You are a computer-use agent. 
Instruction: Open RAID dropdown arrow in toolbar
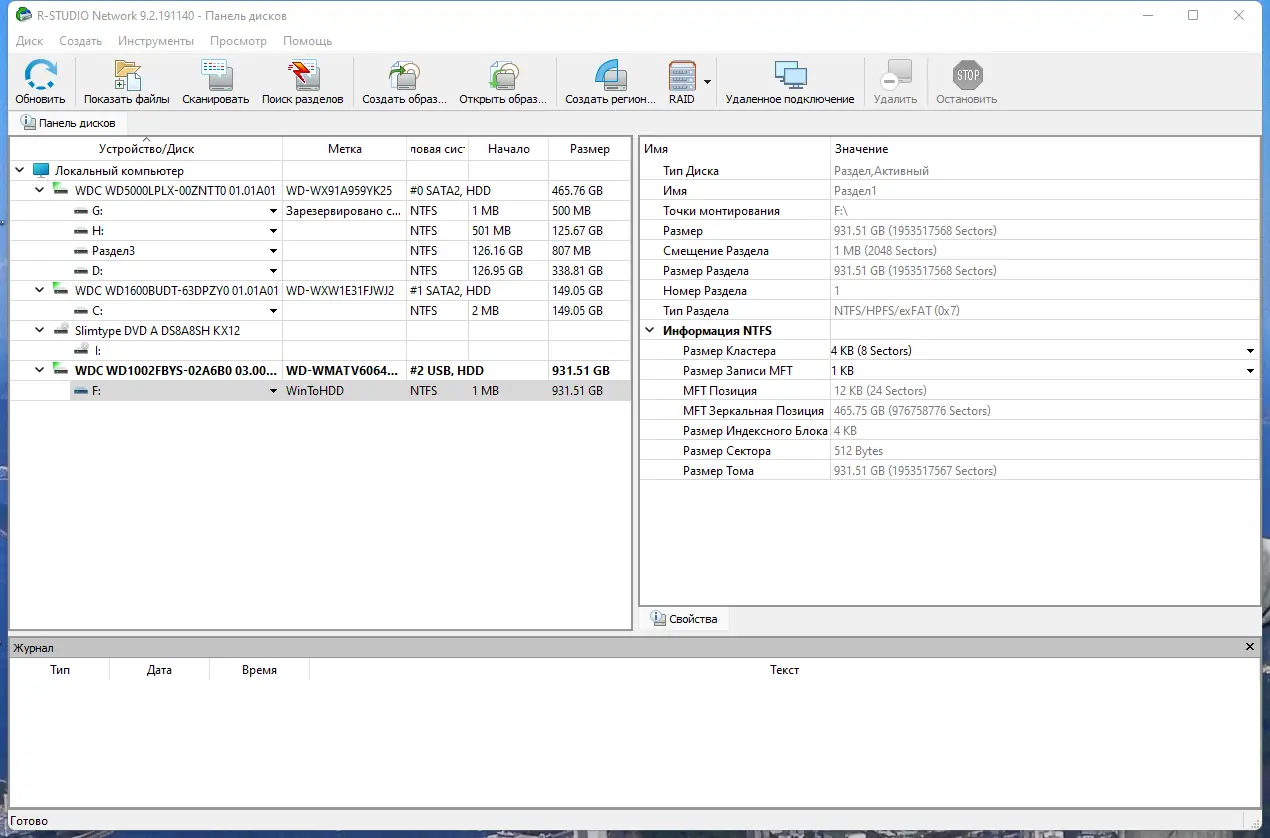tap(708, 81)
